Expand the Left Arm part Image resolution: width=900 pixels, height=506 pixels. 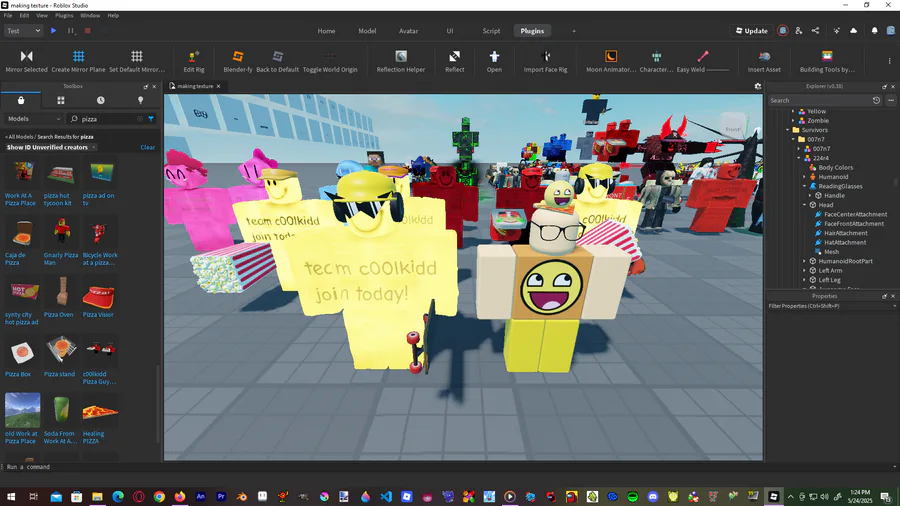pos(805,271)
